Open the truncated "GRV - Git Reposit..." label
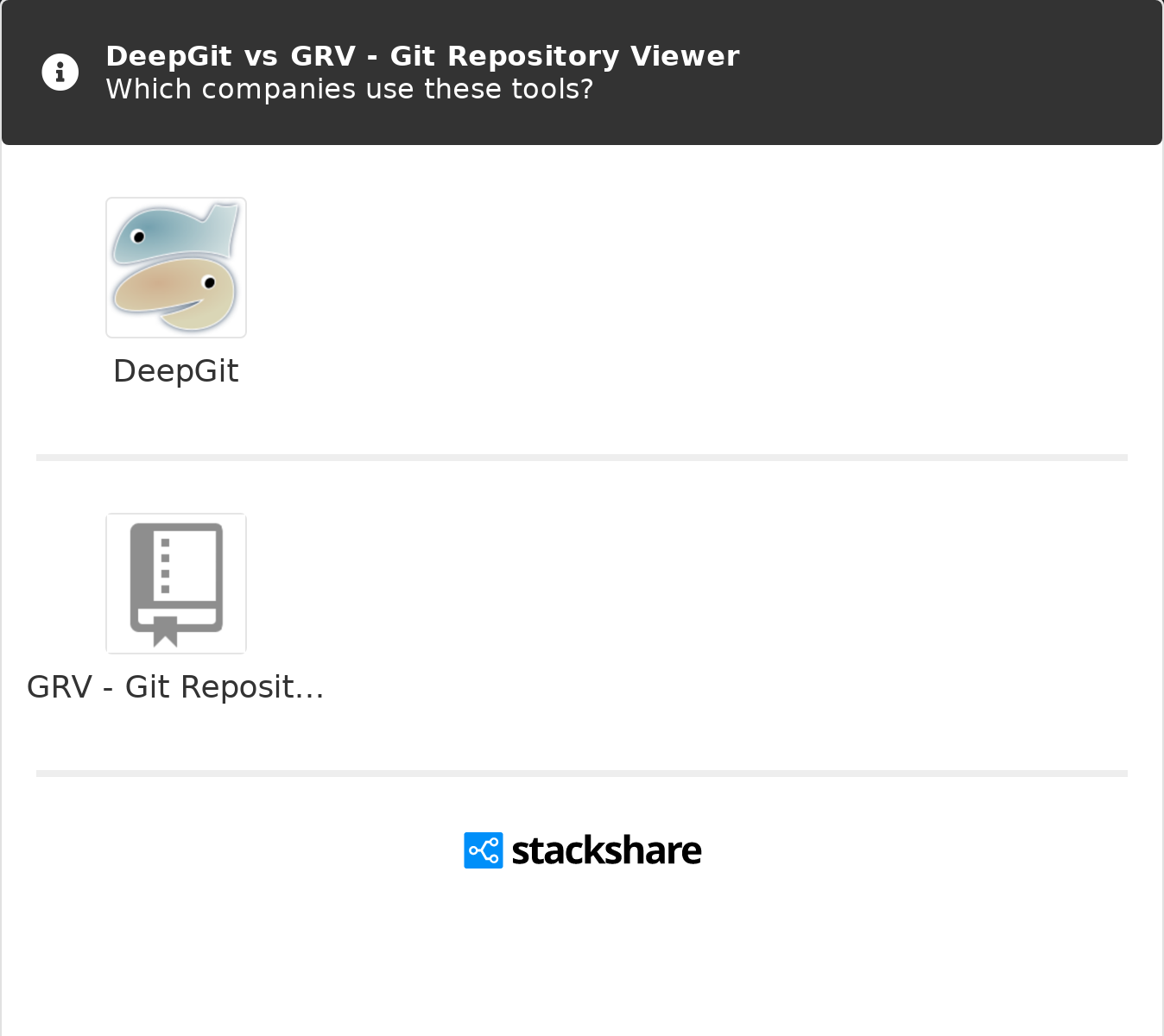The height and width of the screenshot is (1036, 1164). click(175, 687)
